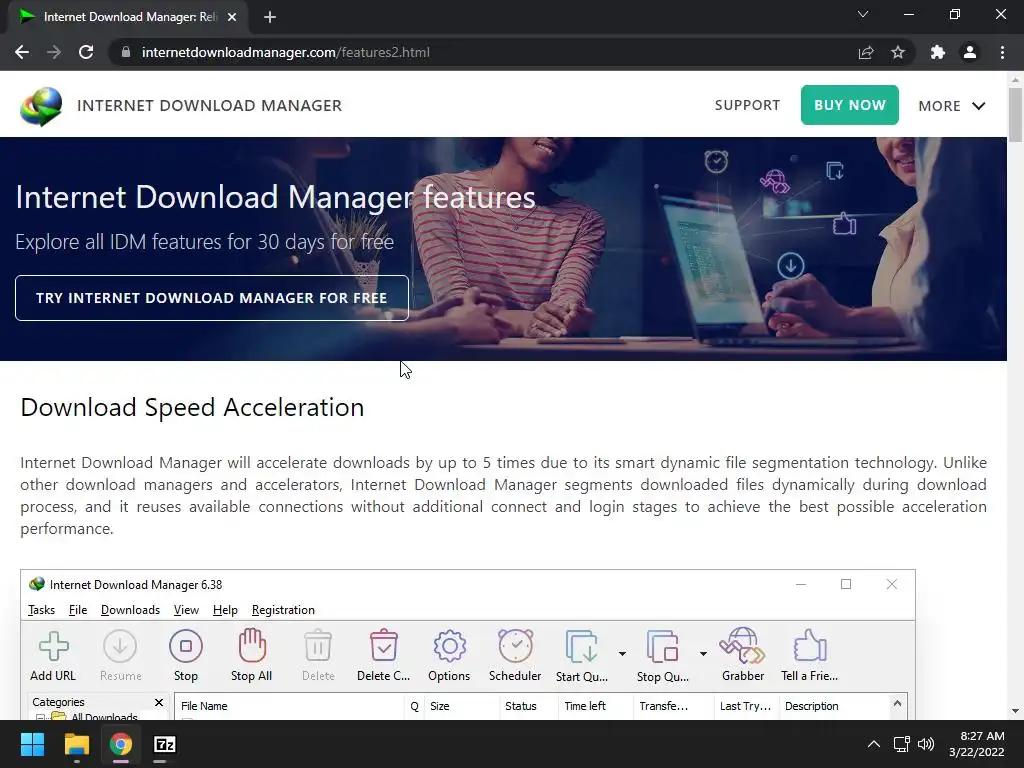Sort by File Name column header
This screenshot has height=768, width=1024.
(289, 706)
